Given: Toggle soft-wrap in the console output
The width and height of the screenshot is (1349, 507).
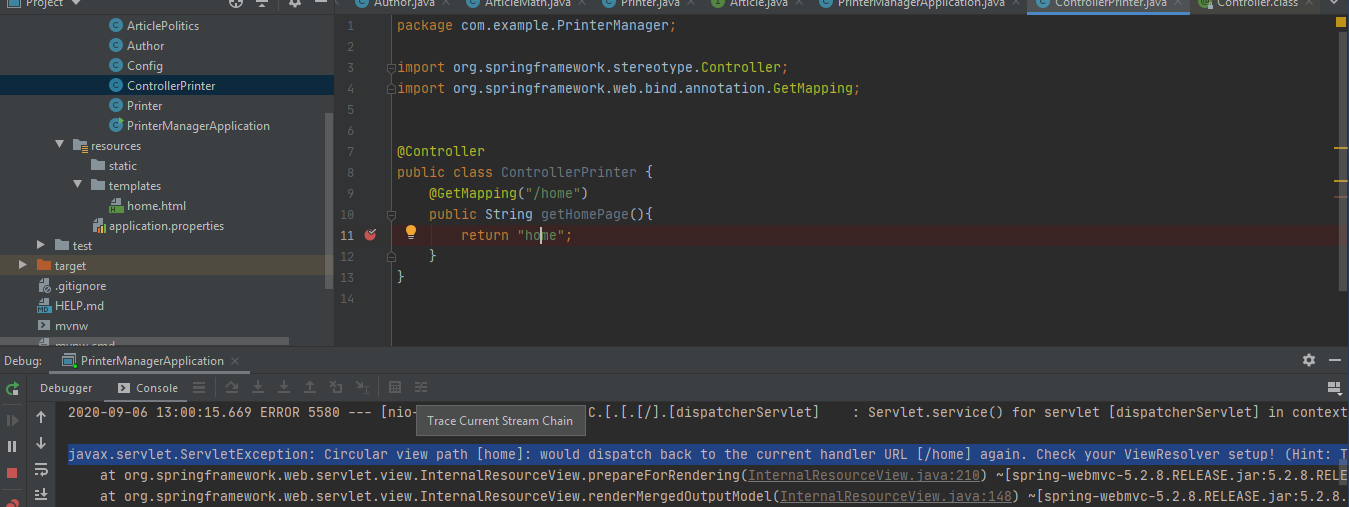Looking at the screenshot, I should tap(41, 469).
